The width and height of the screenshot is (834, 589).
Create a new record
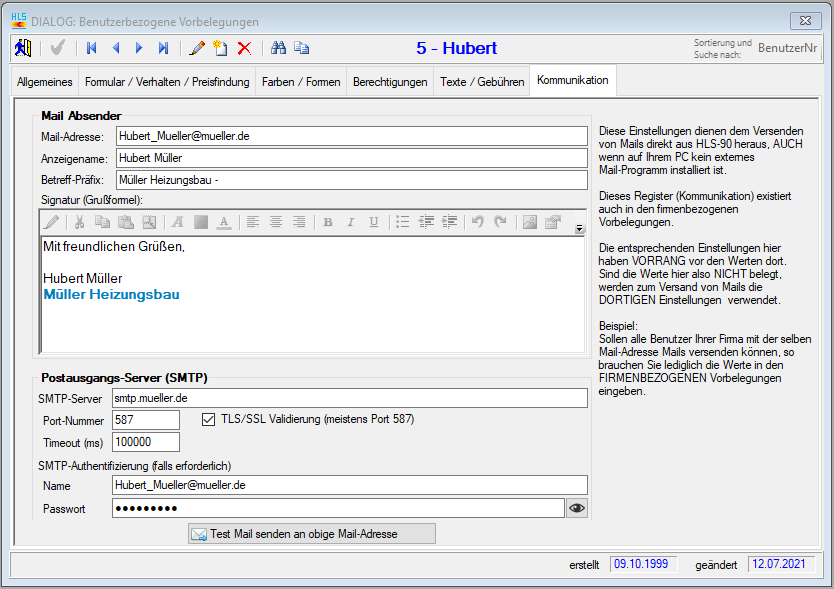point(220,48)
